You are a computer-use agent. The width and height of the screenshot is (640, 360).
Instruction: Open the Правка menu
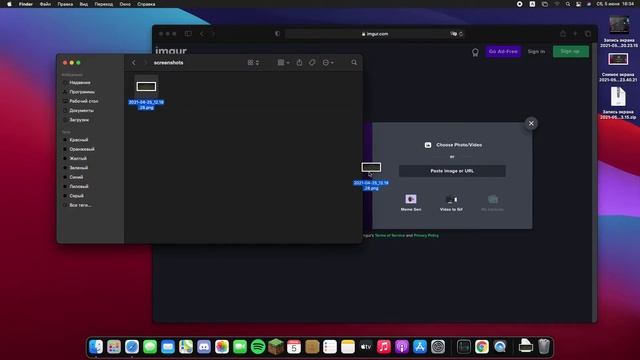[65, 4]
